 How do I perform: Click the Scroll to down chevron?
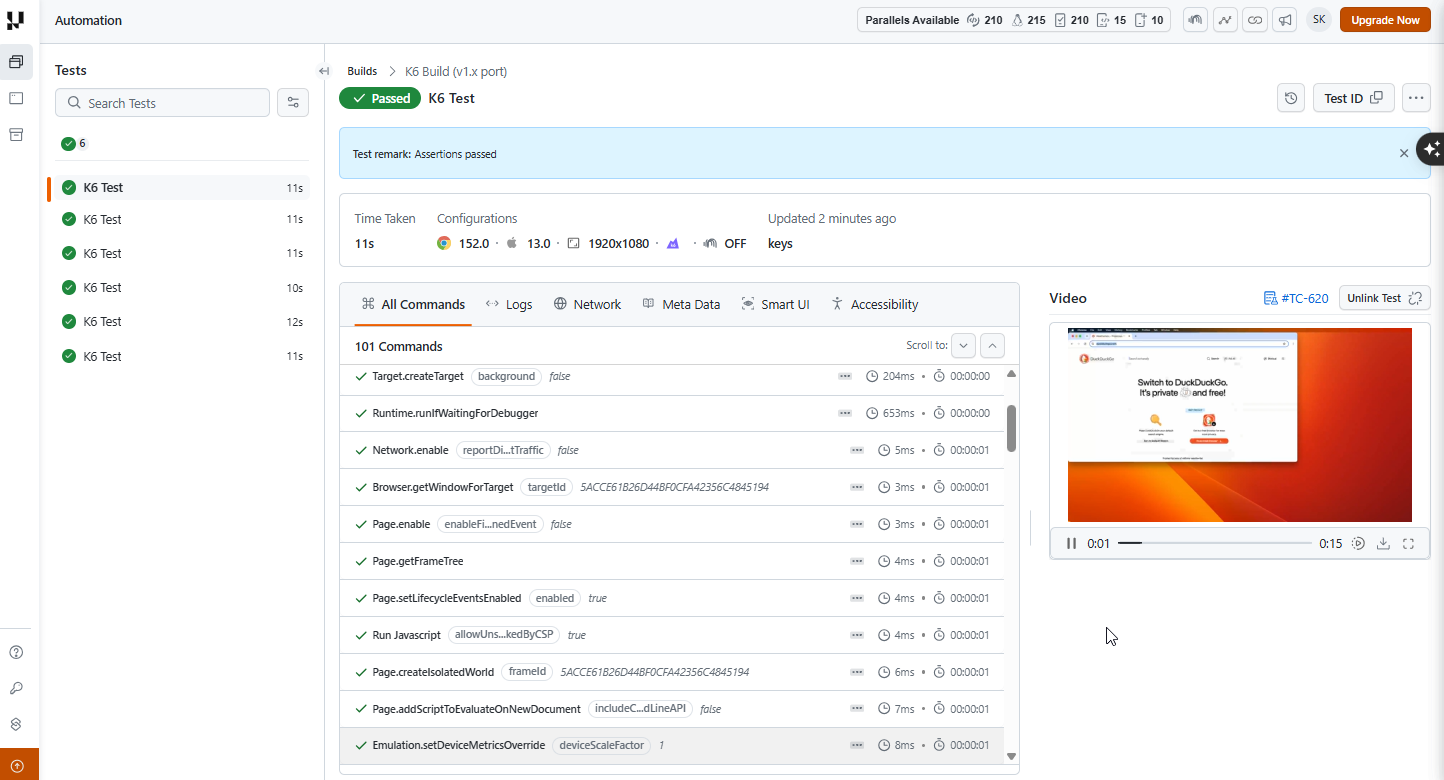click(963, 346)
